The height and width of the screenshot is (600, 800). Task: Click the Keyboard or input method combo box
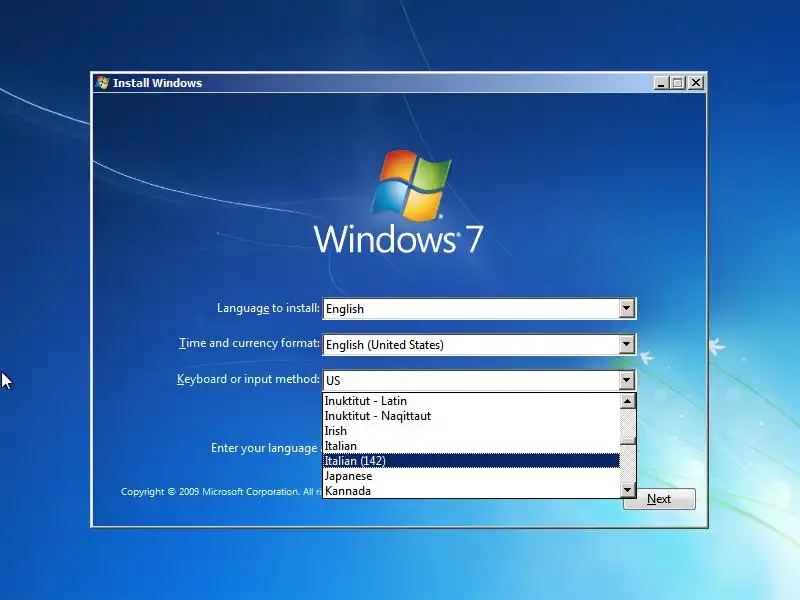point(479,380)
